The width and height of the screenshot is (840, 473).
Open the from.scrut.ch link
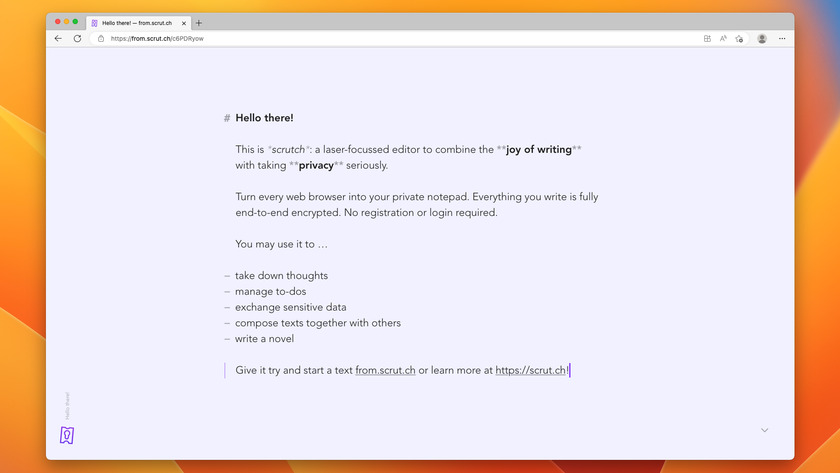(385, 370)
